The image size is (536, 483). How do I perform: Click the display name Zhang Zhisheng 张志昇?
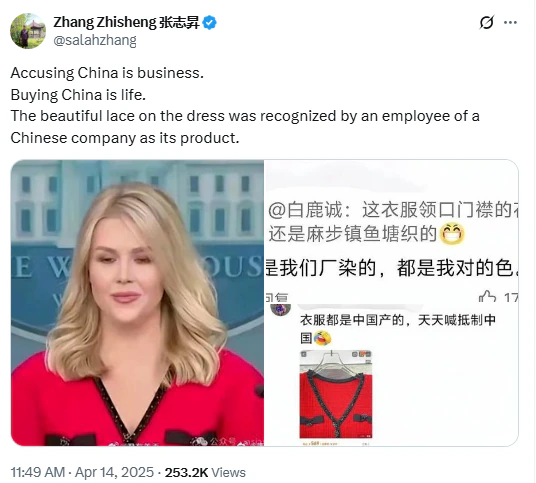coord(126,23)
